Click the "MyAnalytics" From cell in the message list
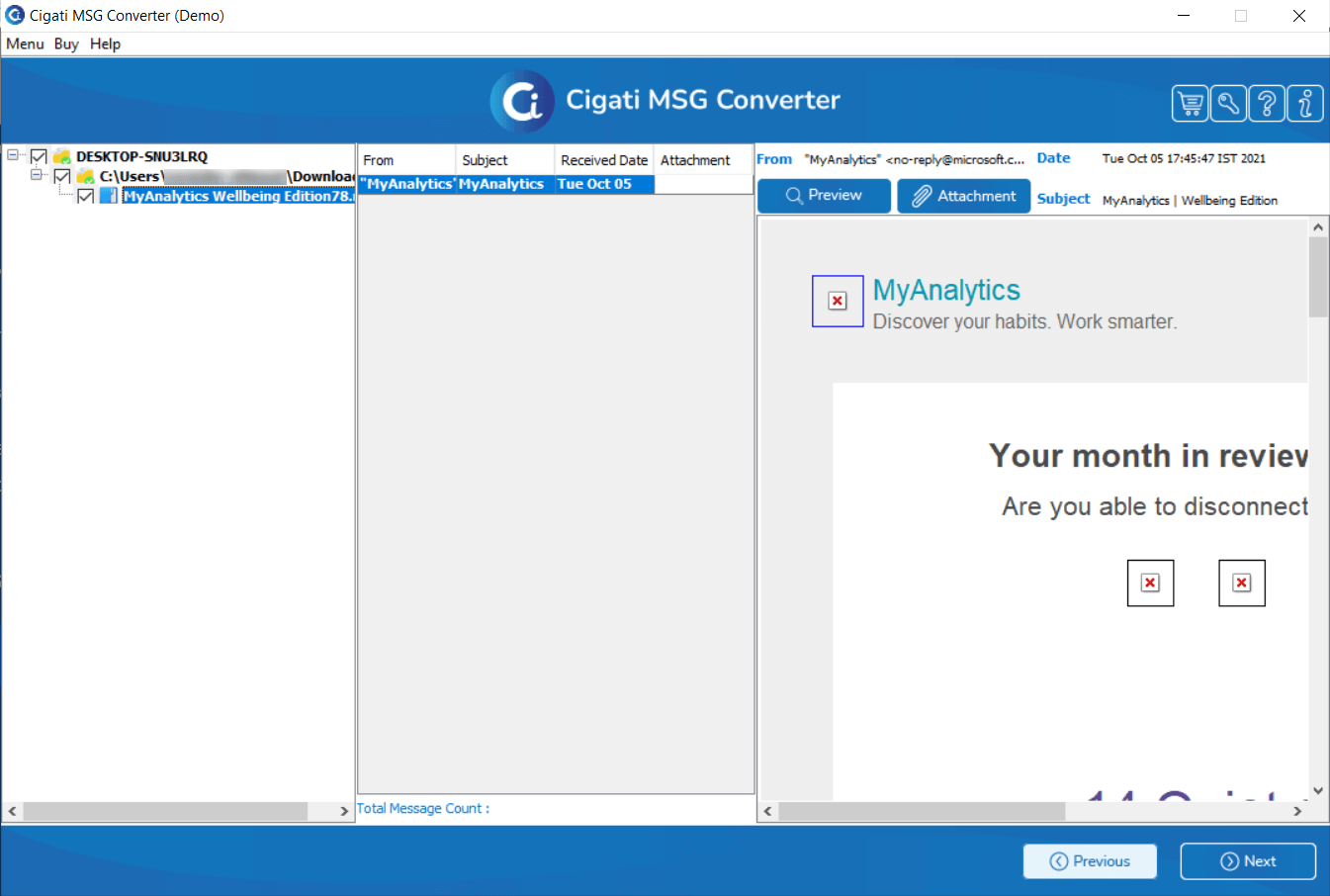1330x896 pixels. tap(406, 184)
